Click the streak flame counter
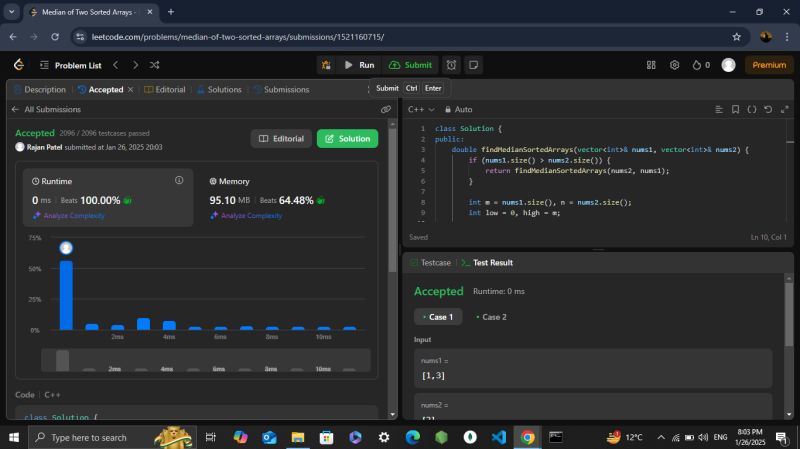Image resolution: width=800 pixels, height=449 pixels. (701, 65)
